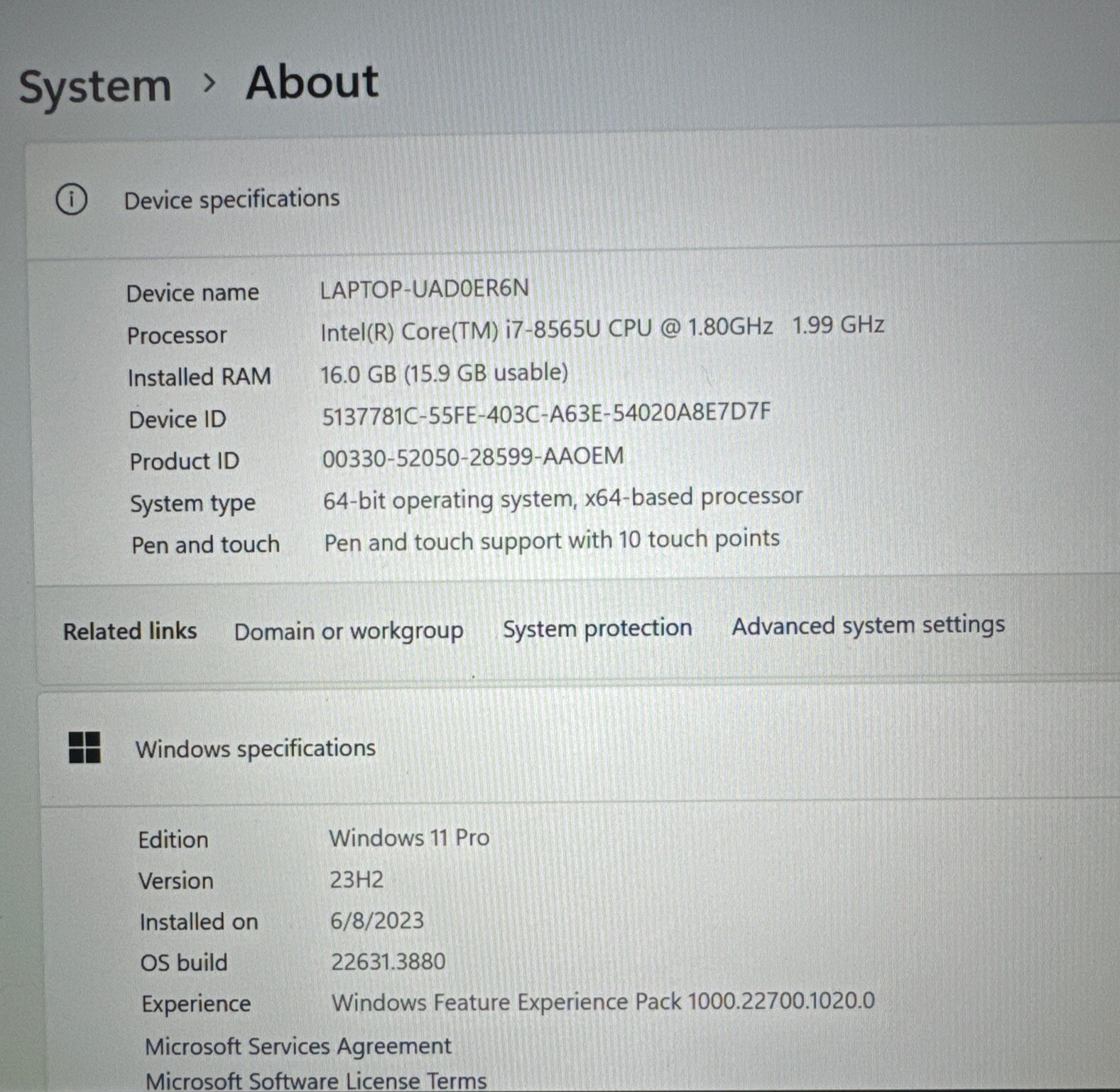Select version value 23H2

(x=357, y=880)
